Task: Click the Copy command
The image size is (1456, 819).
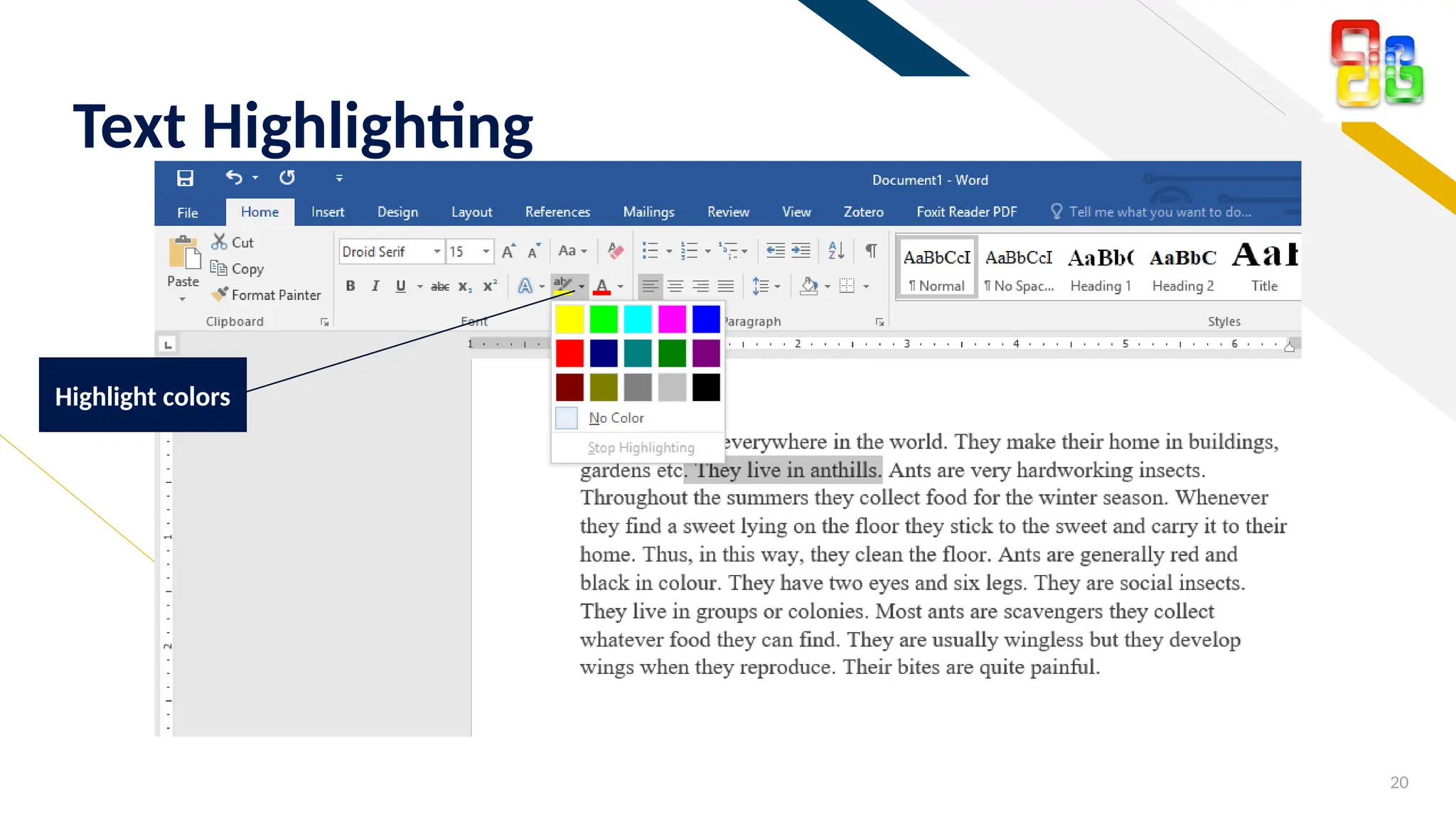Action: point(237,269)
